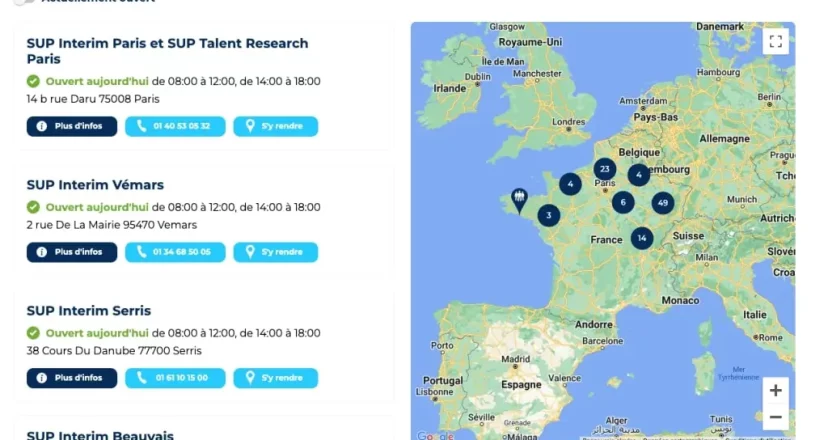
Task: Expand the cluster marker showing 49
Action: click(663, 203)
